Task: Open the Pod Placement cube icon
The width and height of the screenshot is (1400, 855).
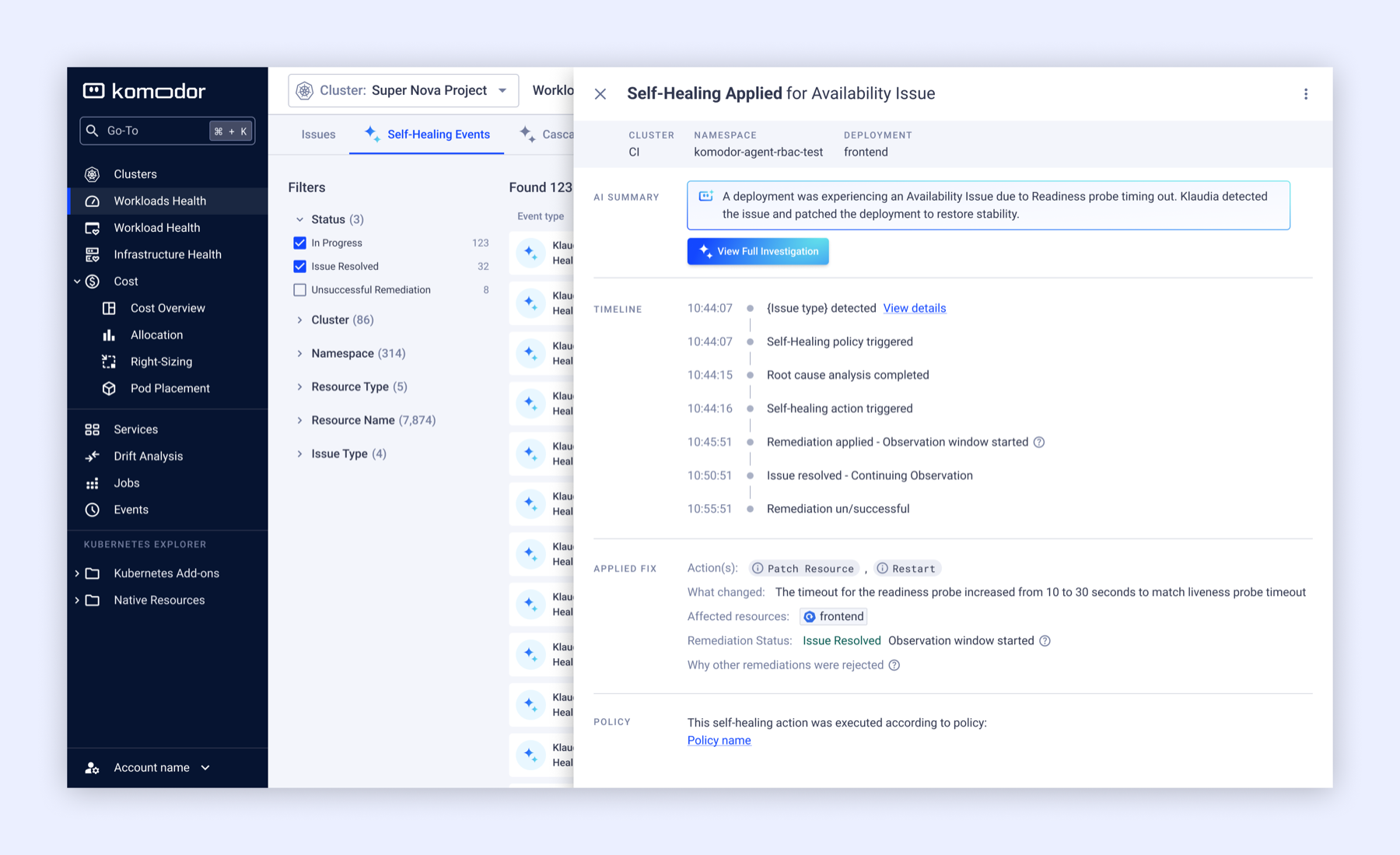Action: pyautogui.click(x=109, y=388)
